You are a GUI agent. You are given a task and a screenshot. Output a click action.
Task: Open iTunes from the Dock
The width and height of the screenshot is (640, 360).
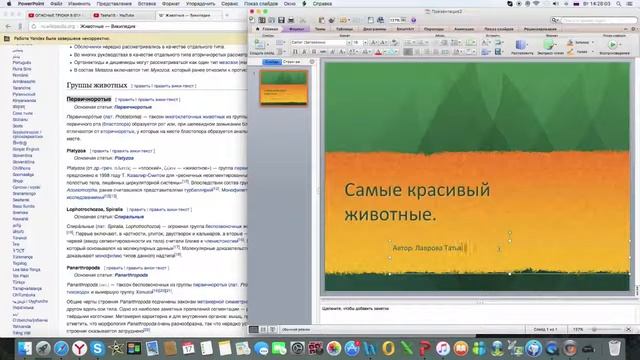(442, 348)
